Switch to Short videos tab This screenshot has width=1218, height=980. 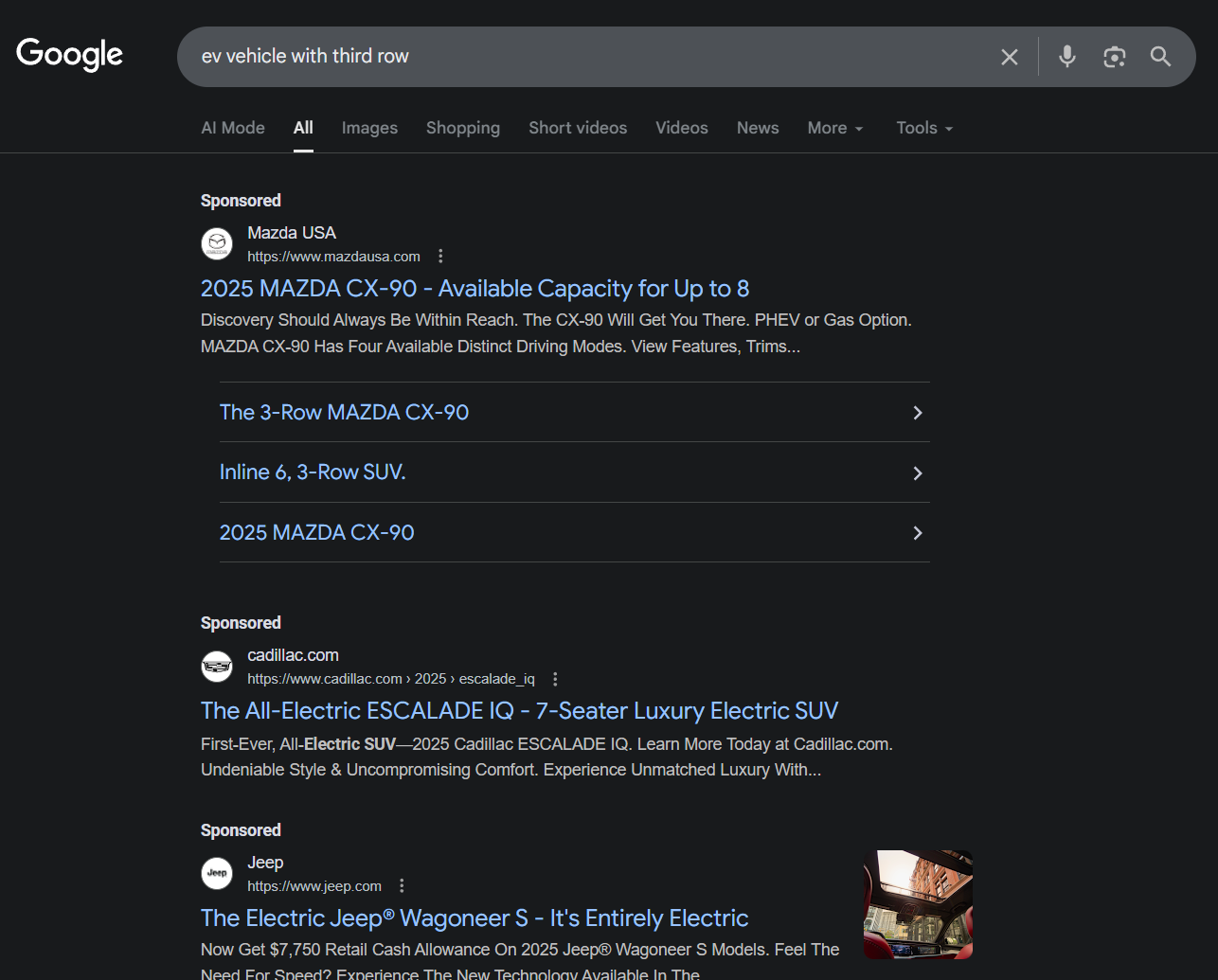578,128
